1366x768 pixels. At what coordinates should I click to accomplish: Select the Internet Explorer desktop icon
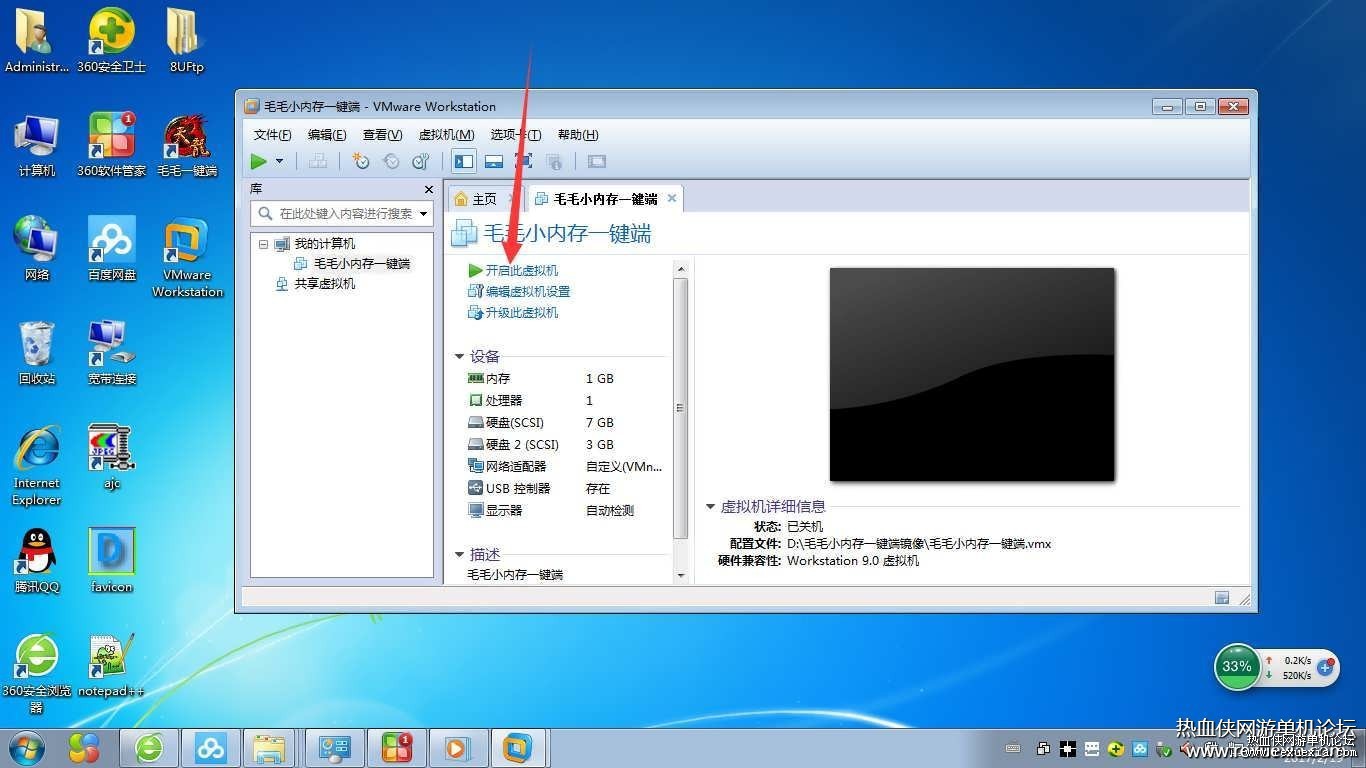click(37, 466)
